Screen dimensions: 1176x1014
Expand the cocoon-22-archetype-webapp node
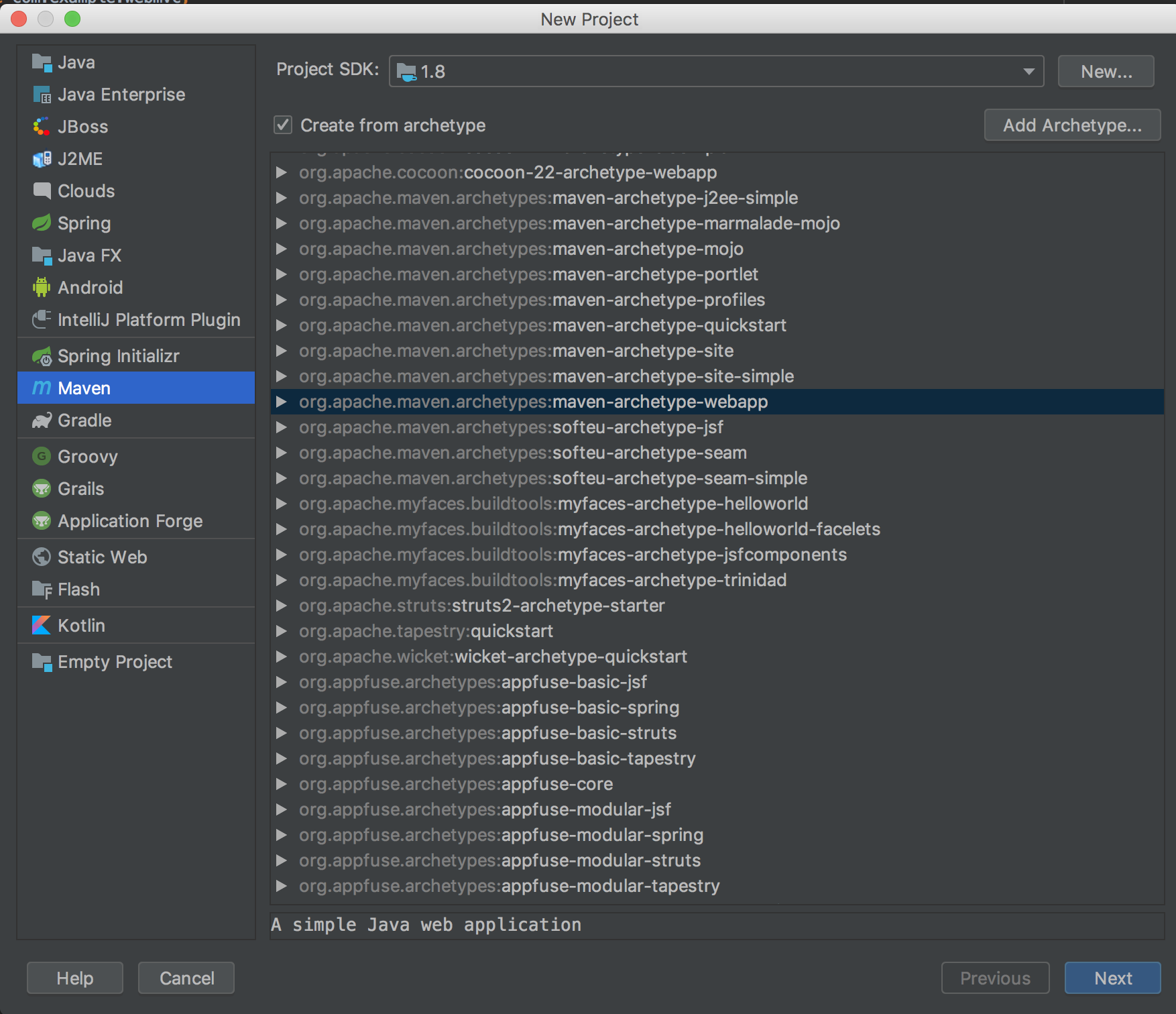coord(282,172)
